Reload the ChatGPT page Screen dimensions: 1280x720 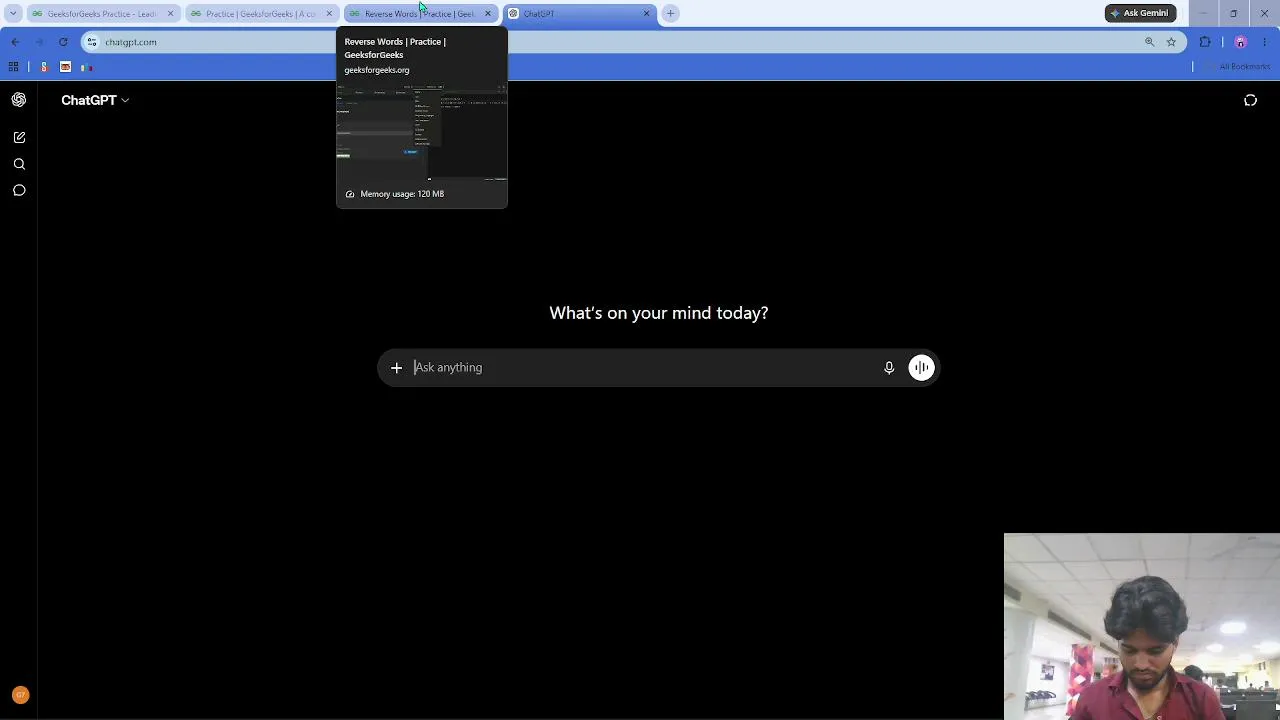[63, 42]
